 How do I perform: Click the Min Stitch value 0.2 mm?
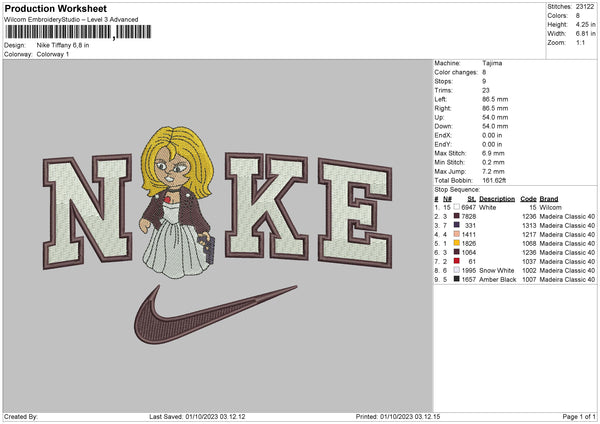[x=493, y=162]
